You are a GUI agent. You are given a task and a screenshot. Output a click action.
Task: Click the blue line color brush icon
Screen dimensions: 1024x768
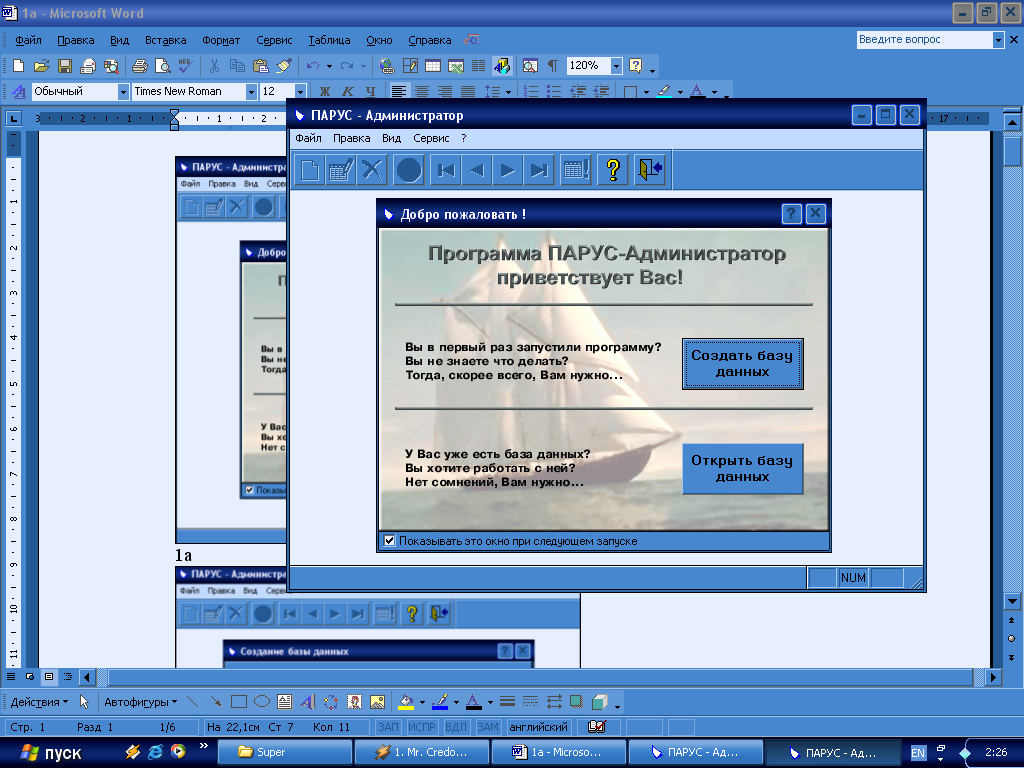point(441,702)
